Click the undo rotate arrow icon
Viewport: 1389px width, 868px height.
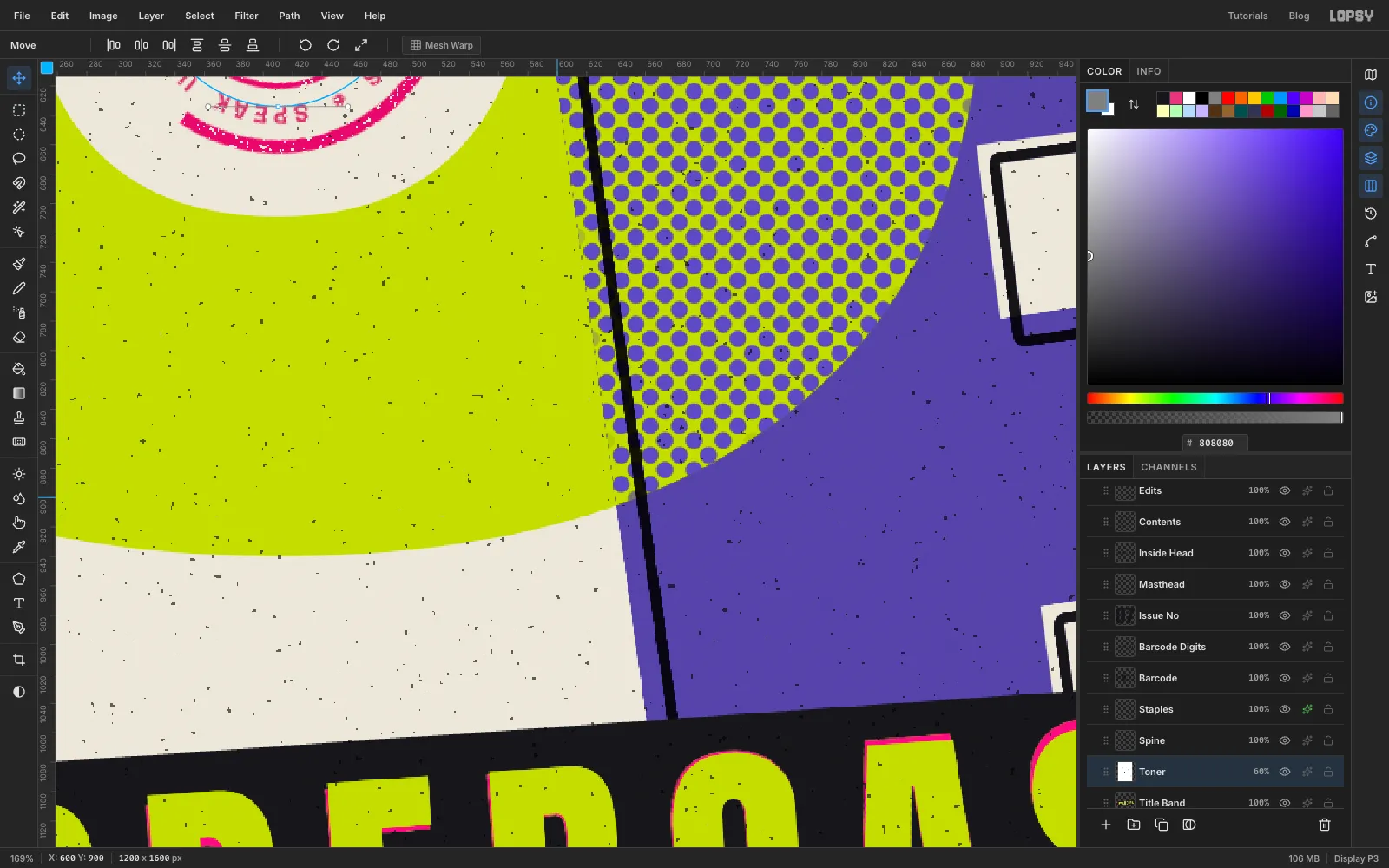[x=306, y=45]
